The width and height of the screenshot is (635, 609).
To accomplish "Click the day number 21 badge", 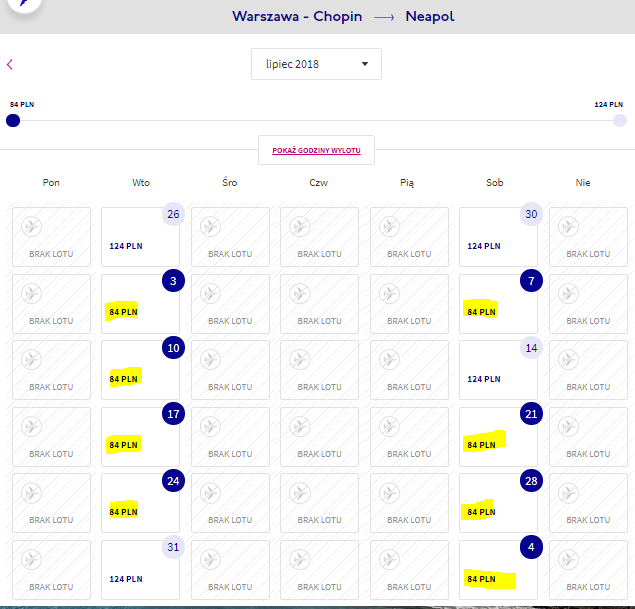I will point(531,414).
